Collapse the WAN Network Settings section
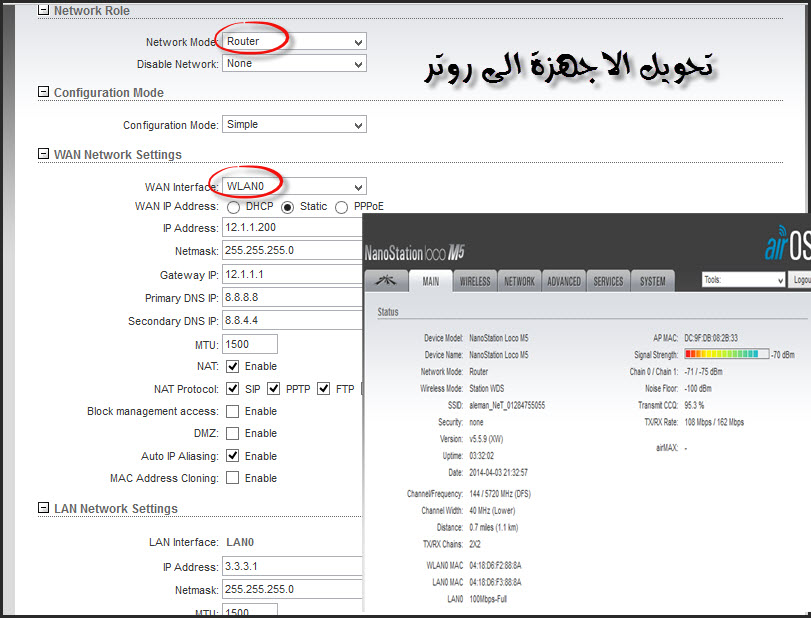Screen dimensions: 811x618 [43, 154]
